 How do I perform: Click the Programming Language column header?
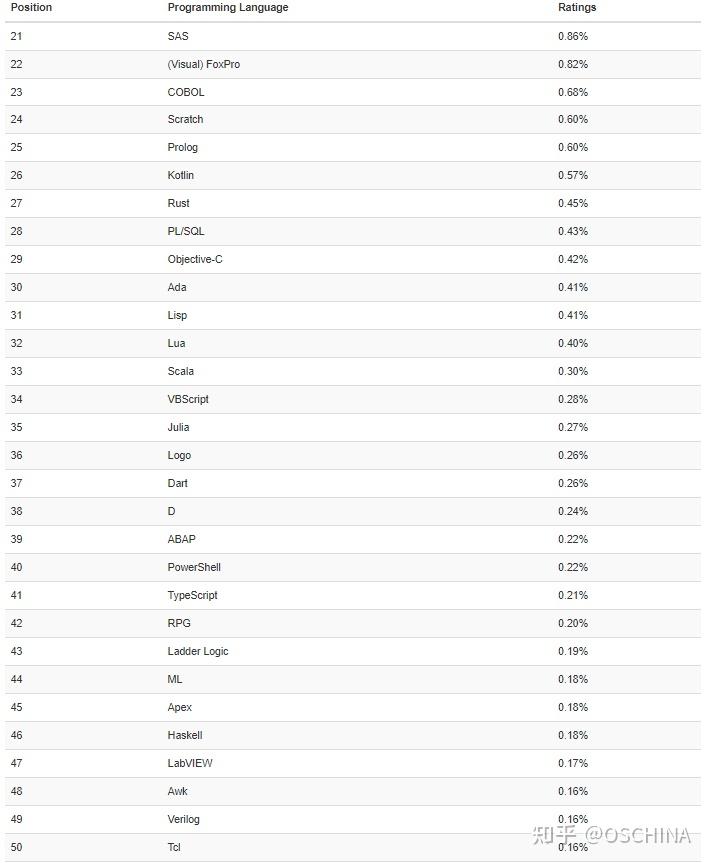[228, 7]
